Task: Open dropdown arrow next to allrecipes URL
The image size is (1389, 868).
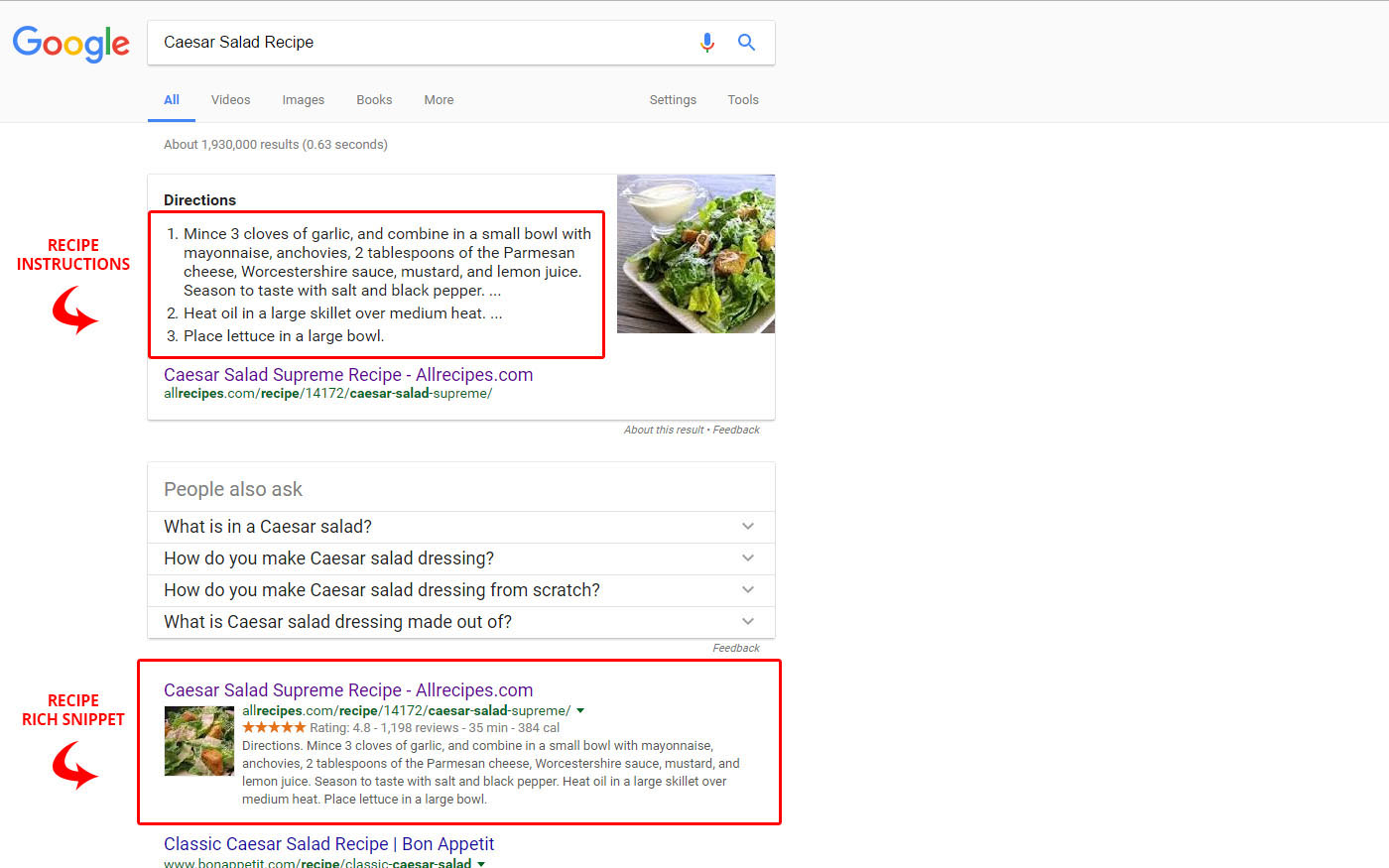Action: click(580, 711)
